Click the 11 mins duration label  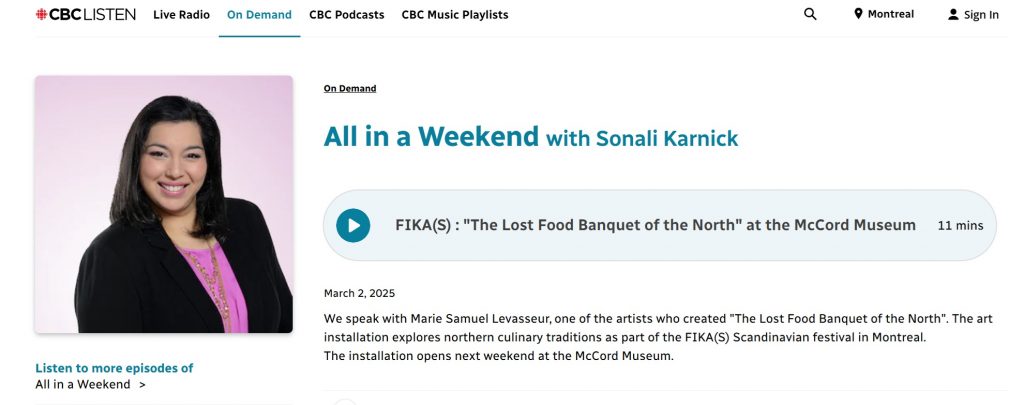click(x=960, y=226)
